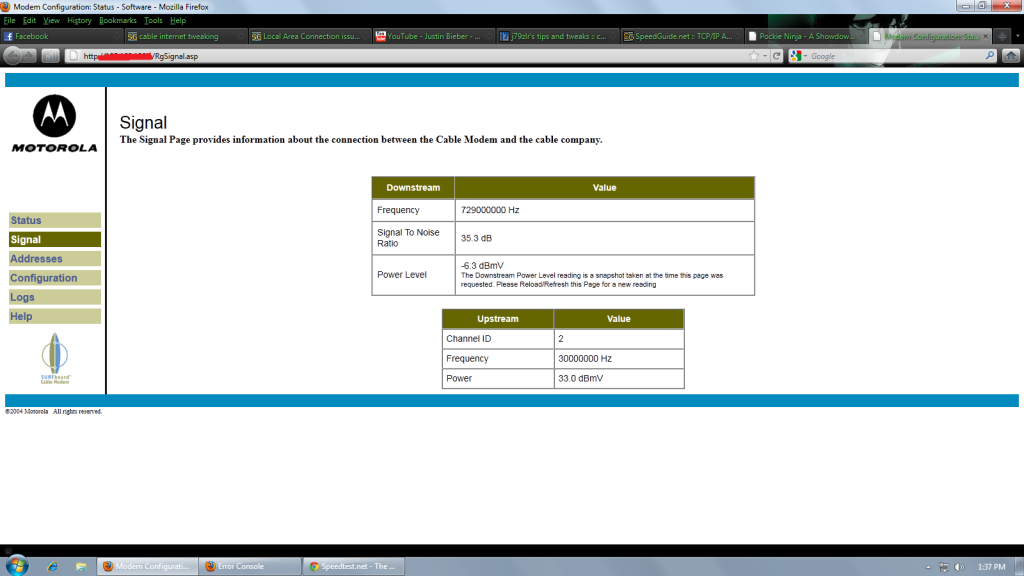This screenshot has height=576, width=1024.
Task: Open the new tab button
Action: [x=1002, y=36]
